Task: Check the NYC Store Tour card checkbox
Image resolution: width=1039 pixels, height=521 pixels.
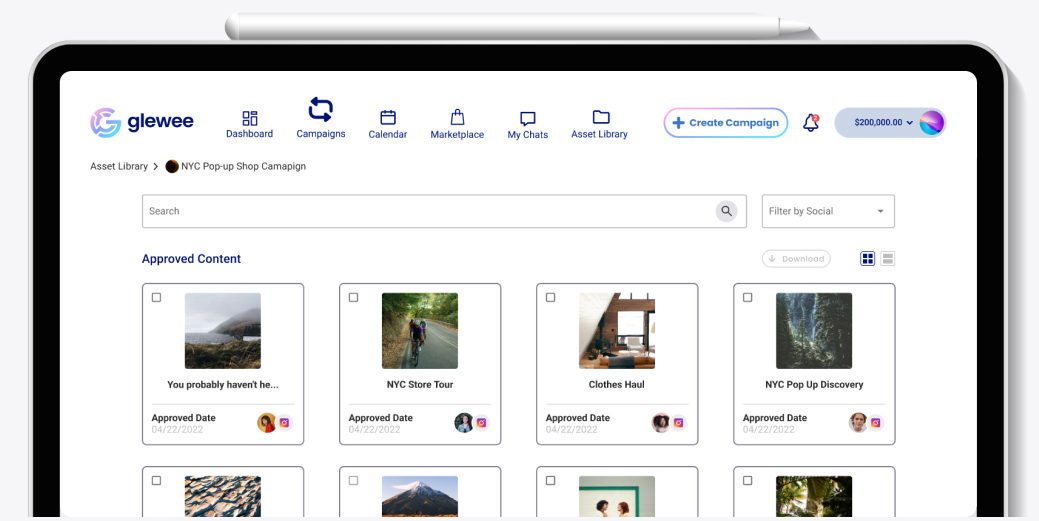Action: [353, 298]
